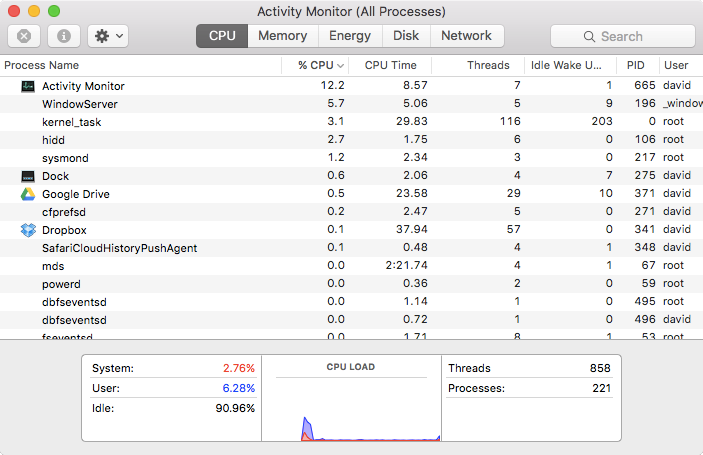The width and height of the screenshot is (703, 455).
Task: Click the magnifier icon in Search field
Action: [x=589, y=36]
